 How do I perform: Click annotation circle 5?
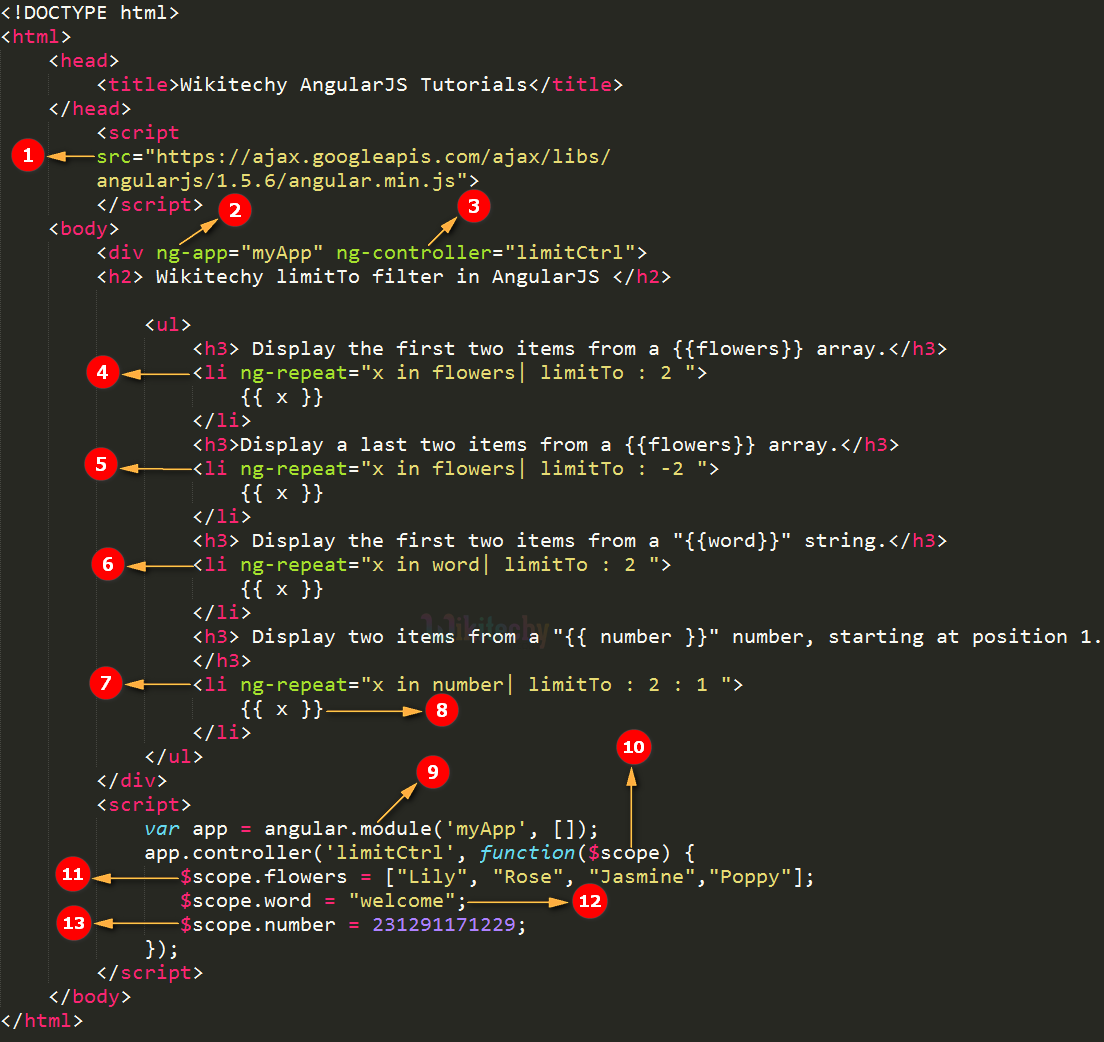(101, 465)
